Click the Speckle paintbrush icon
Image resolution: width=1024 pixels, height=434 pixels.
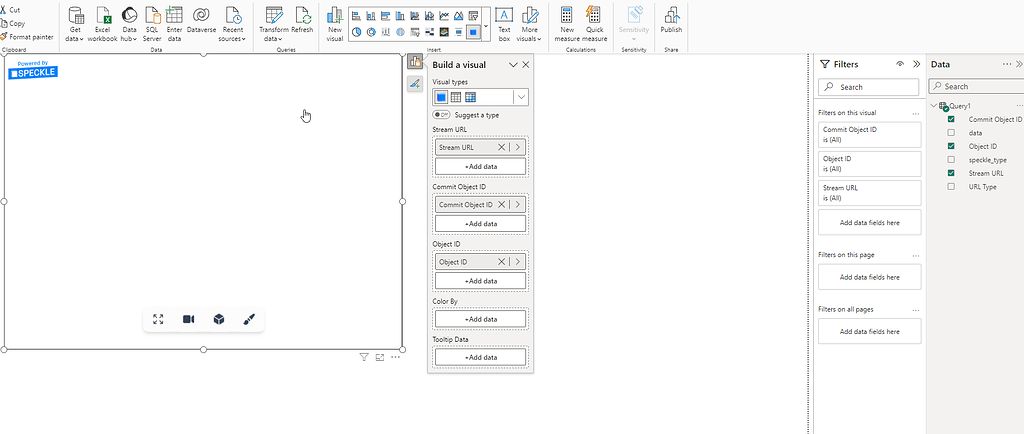[249, 319]
